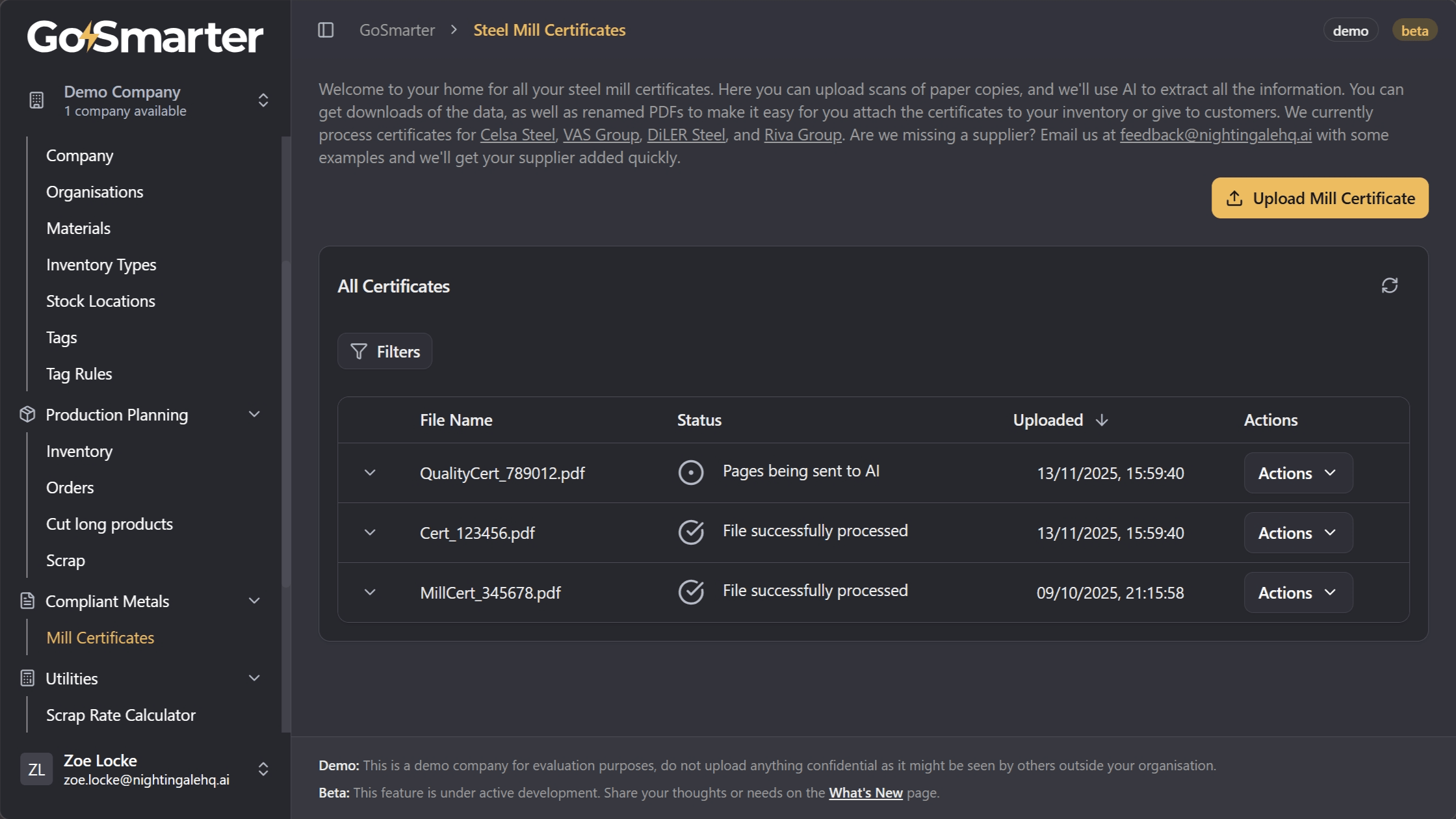
Task: Open the Scrap Rate Calculator
Action: coord(121,715)
